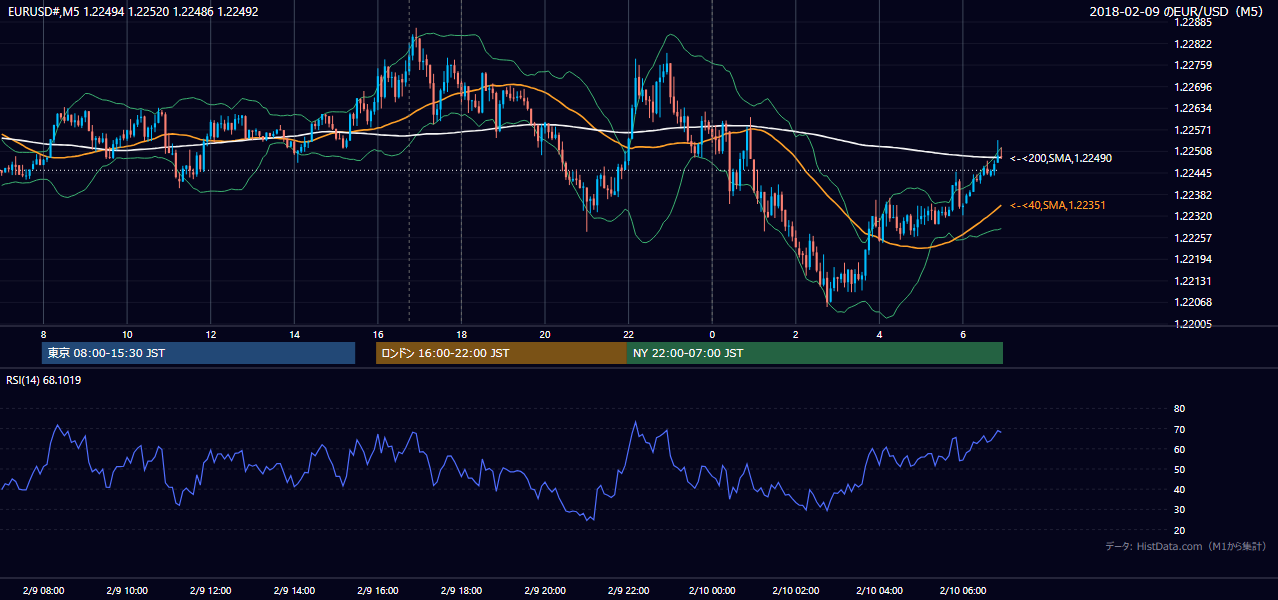Click price level 1.22445 on axis
This screenshot has width=1278, height=600.
click(1193, 173)
